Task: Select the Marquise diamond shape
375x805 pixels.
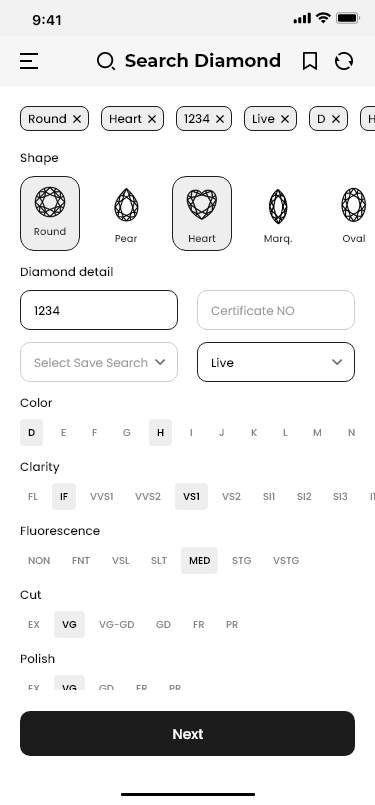Action: click(x=278, y=214)
